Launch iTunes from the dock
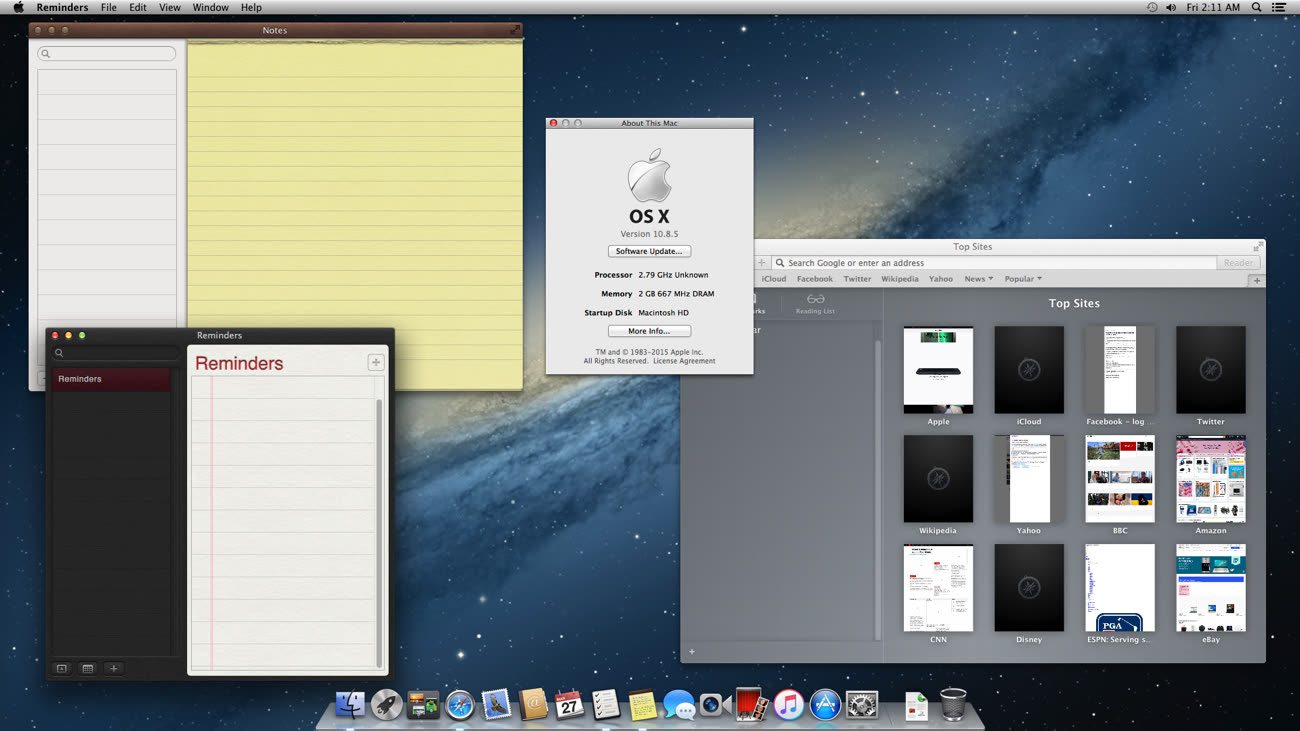Viewport: 1300px width, 731px height. pos(788,705)
